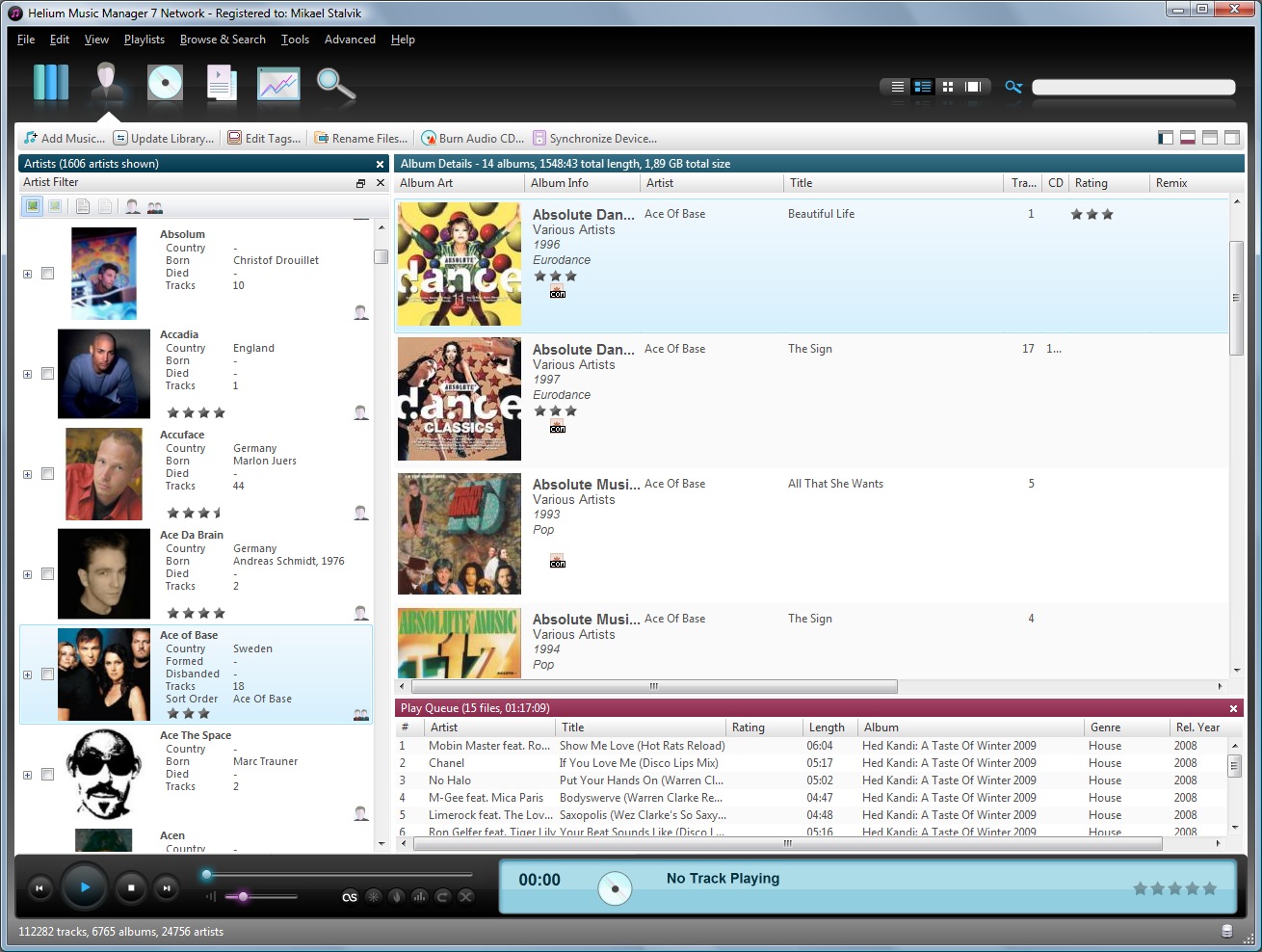1262x952 pixels.
Task: Adjust the purple volume slider
Action: [261, 897]
